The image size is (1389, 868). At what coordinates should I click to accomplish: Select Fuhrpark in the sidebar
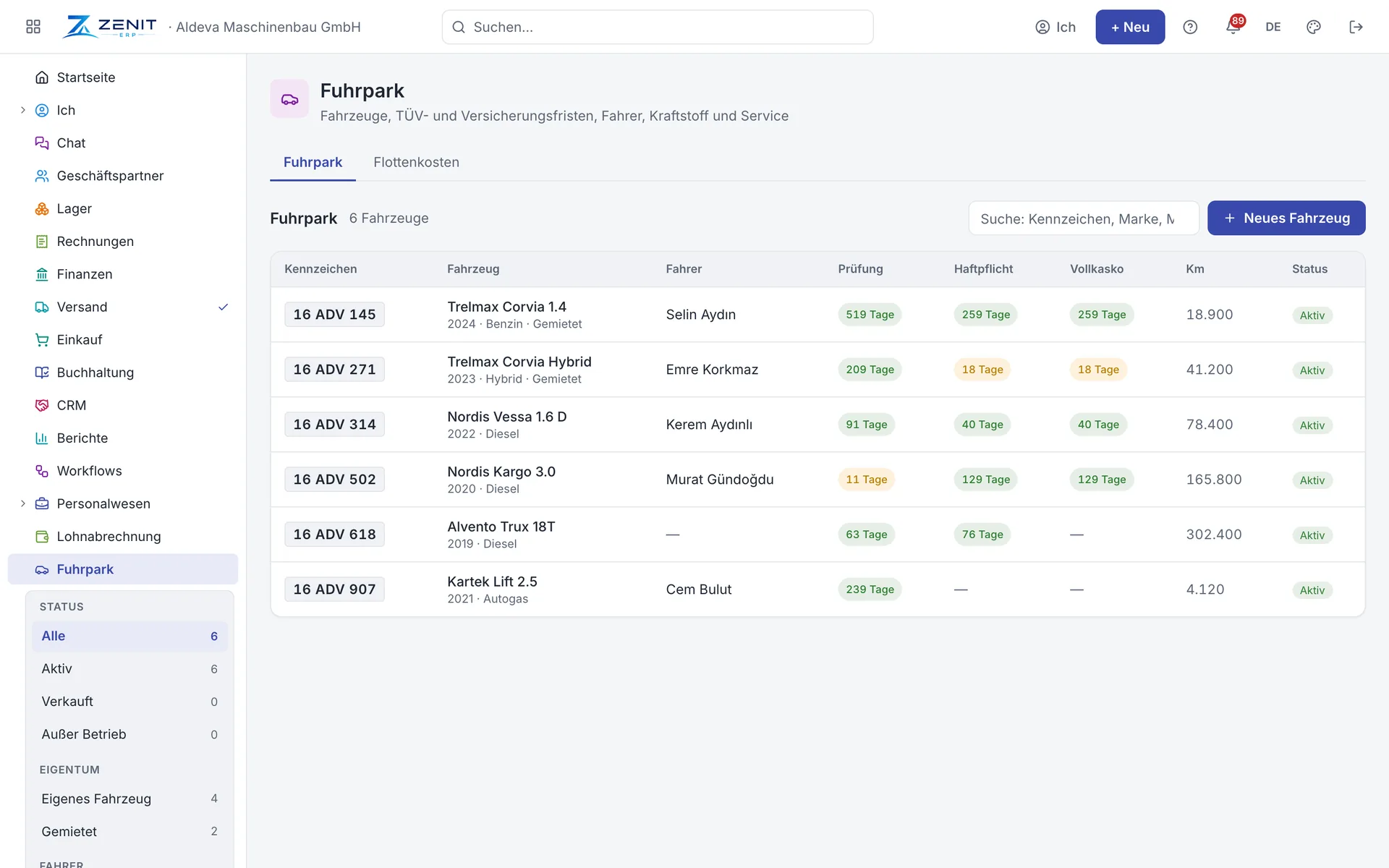(123, 569)
